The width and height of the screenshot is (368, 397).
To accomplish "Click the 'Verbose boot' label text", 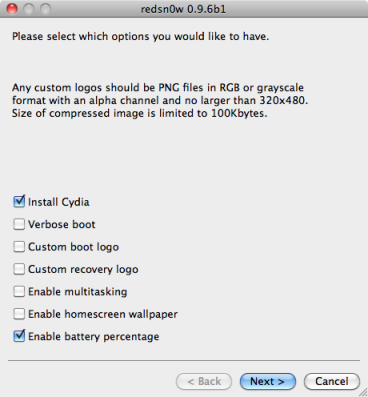I will 62,224.
